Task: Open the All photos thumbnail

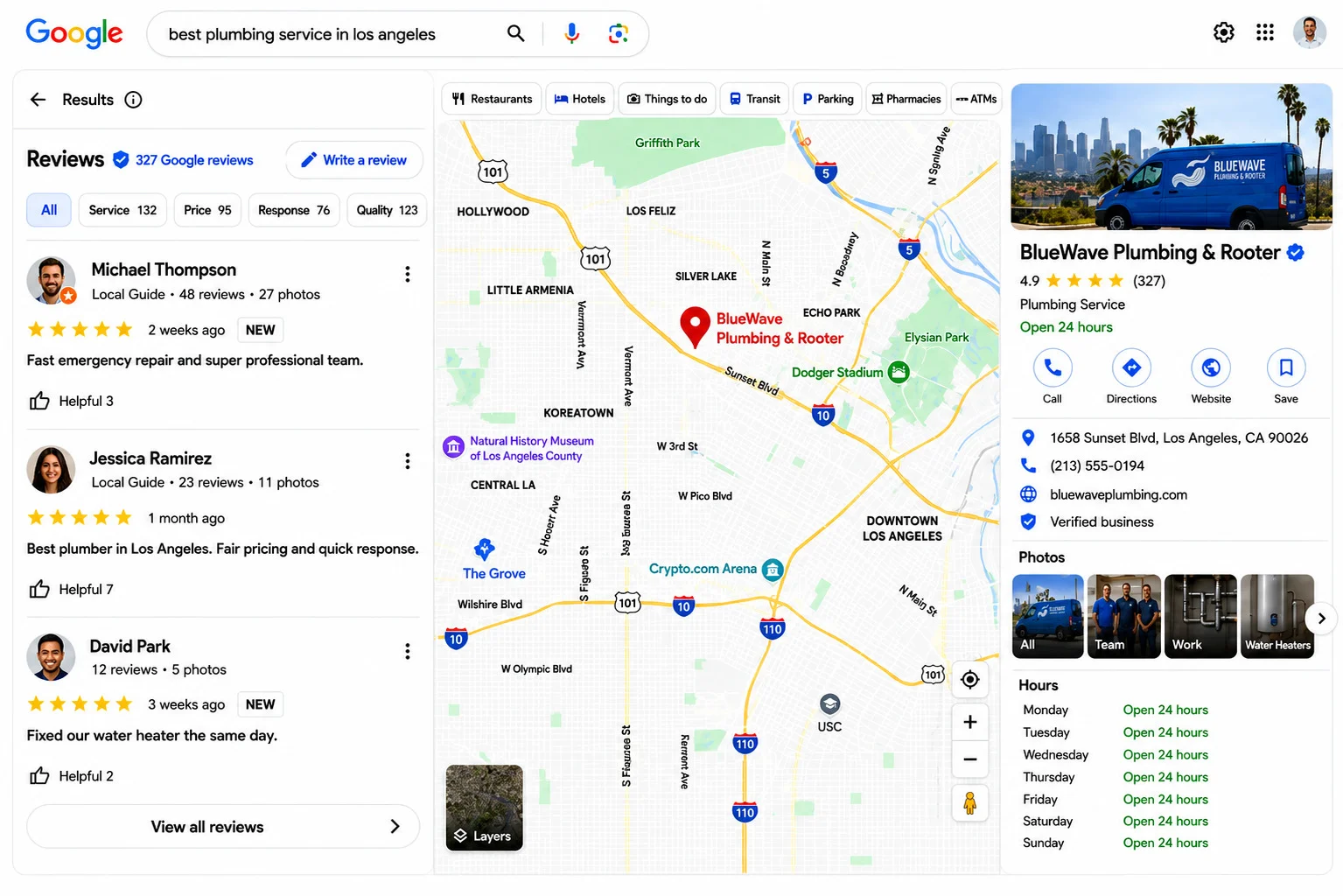Action: pos(1048,616)
